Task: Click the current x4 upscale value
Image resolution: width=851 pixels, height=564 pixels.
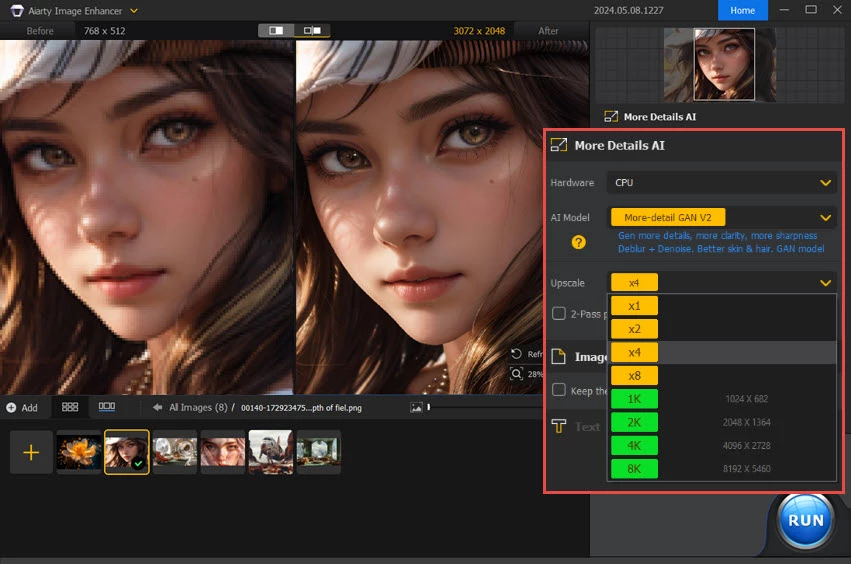Action: 634,282
